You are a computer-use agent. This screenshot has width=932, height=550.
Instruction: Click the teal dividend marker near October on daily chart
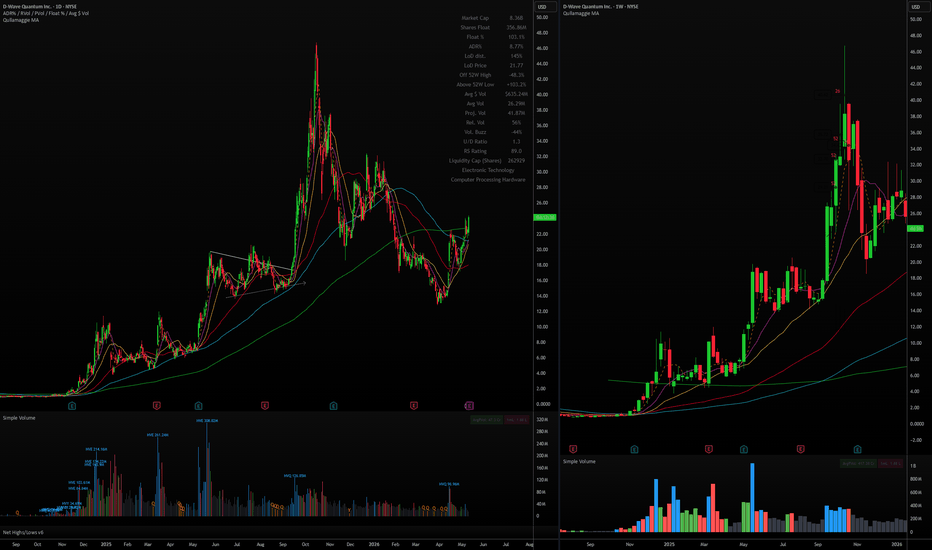(333, 406)
